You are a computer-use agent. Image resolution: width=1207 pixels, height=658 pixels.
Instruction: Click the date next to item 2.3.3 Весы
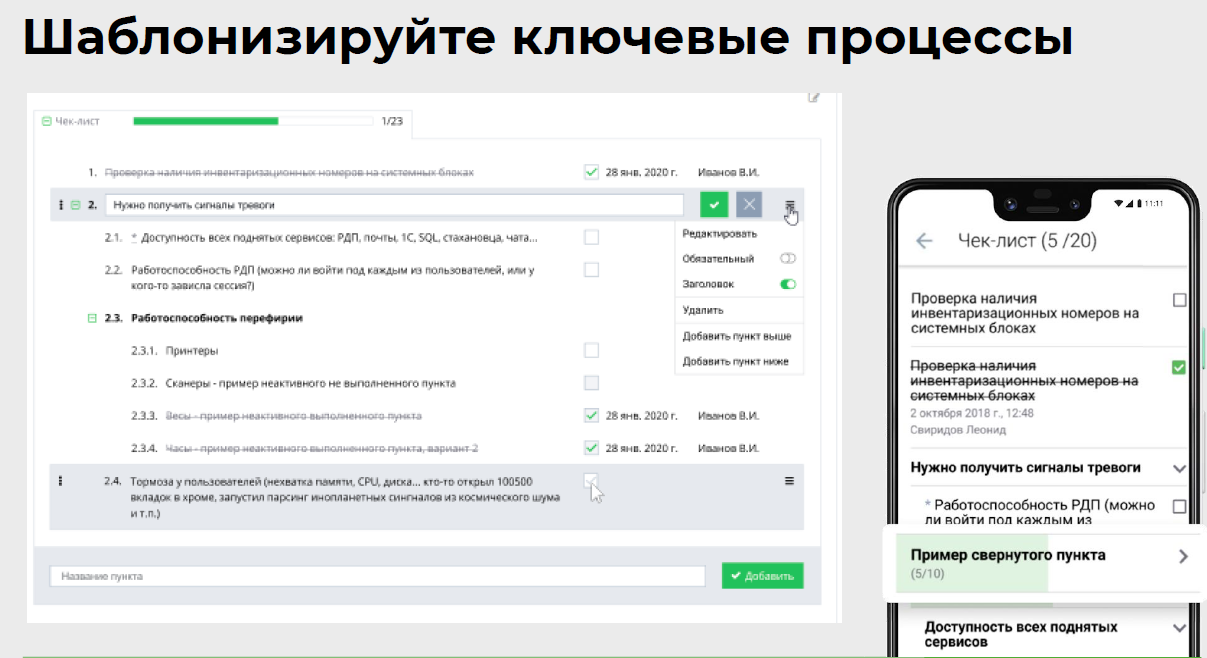[x=642, y=415]
